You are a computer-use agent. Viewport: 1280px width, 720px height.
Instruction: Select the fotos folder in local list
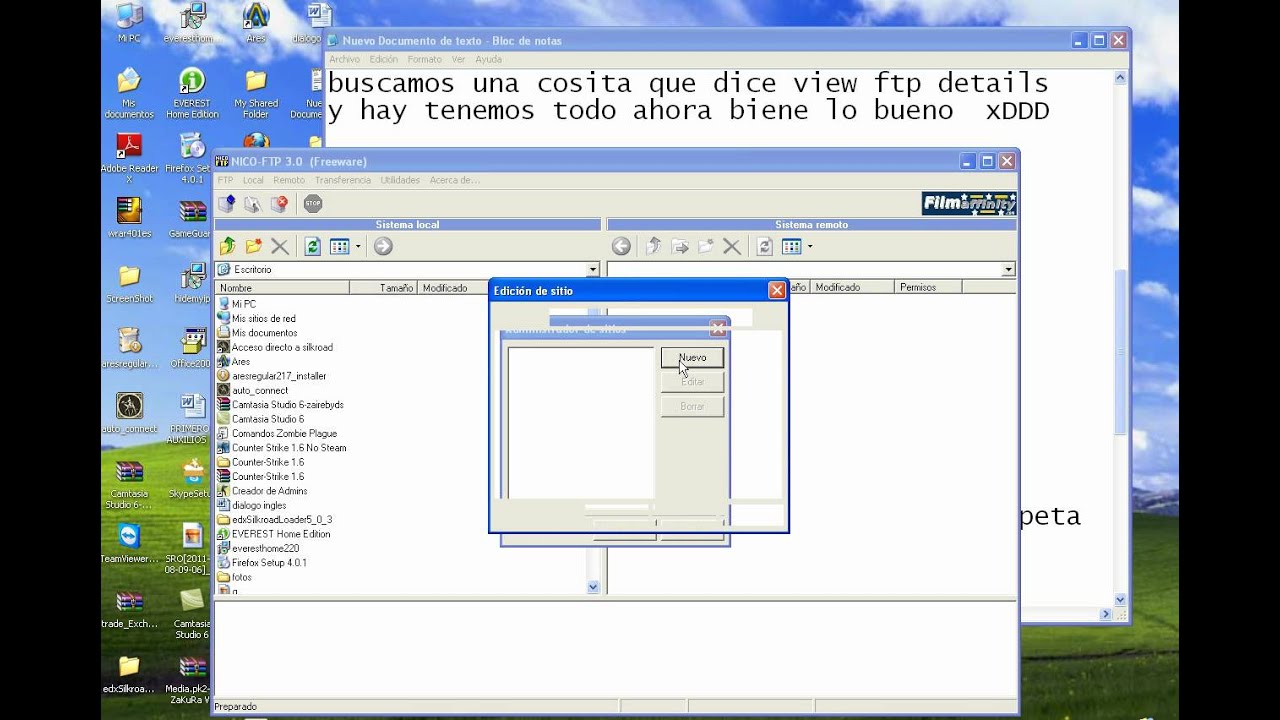(242, 577)
